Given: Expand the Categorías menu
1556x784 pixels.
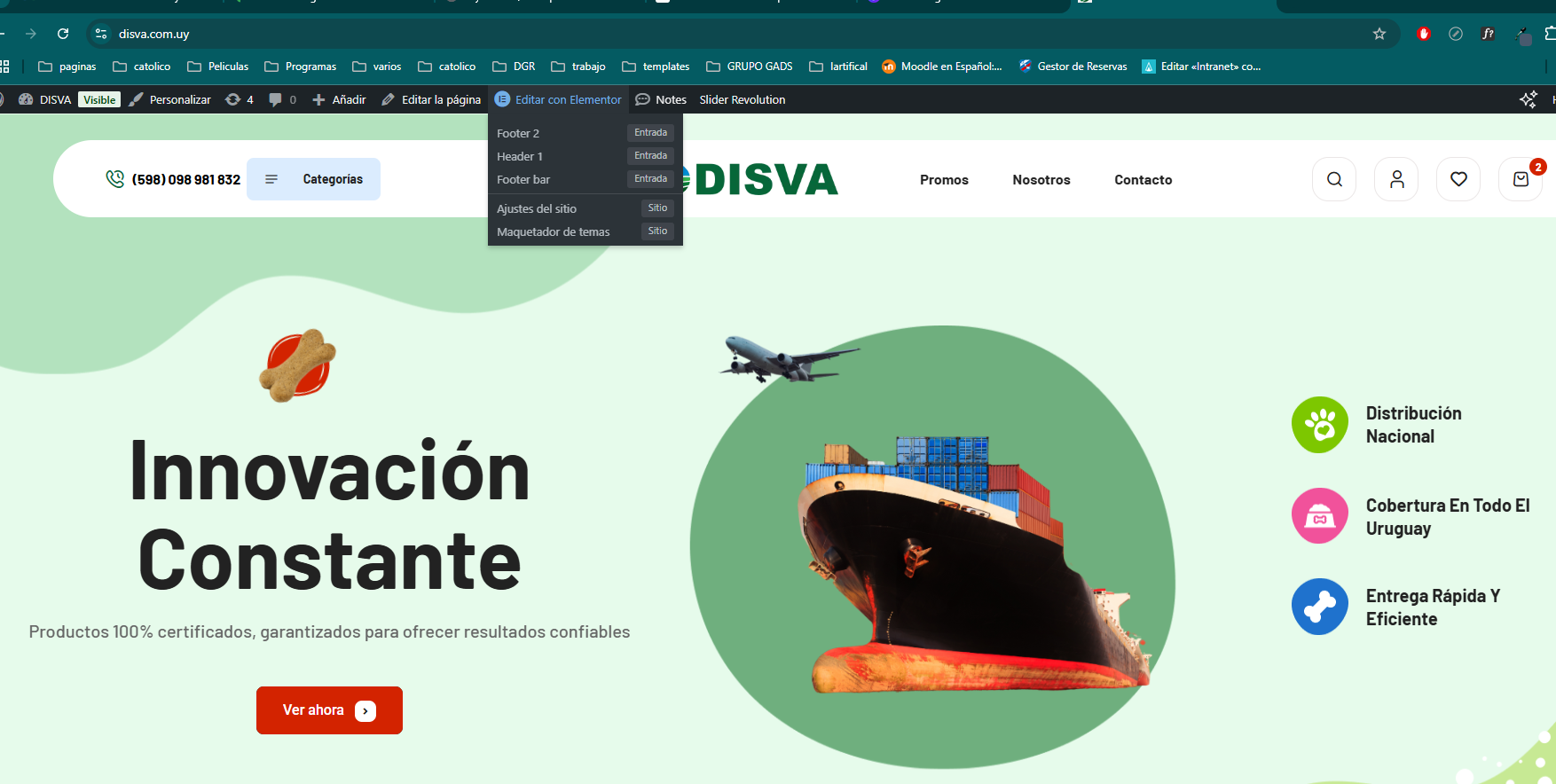Looking at the screenshot, I should pyautogui.click(x=313, y=179).
